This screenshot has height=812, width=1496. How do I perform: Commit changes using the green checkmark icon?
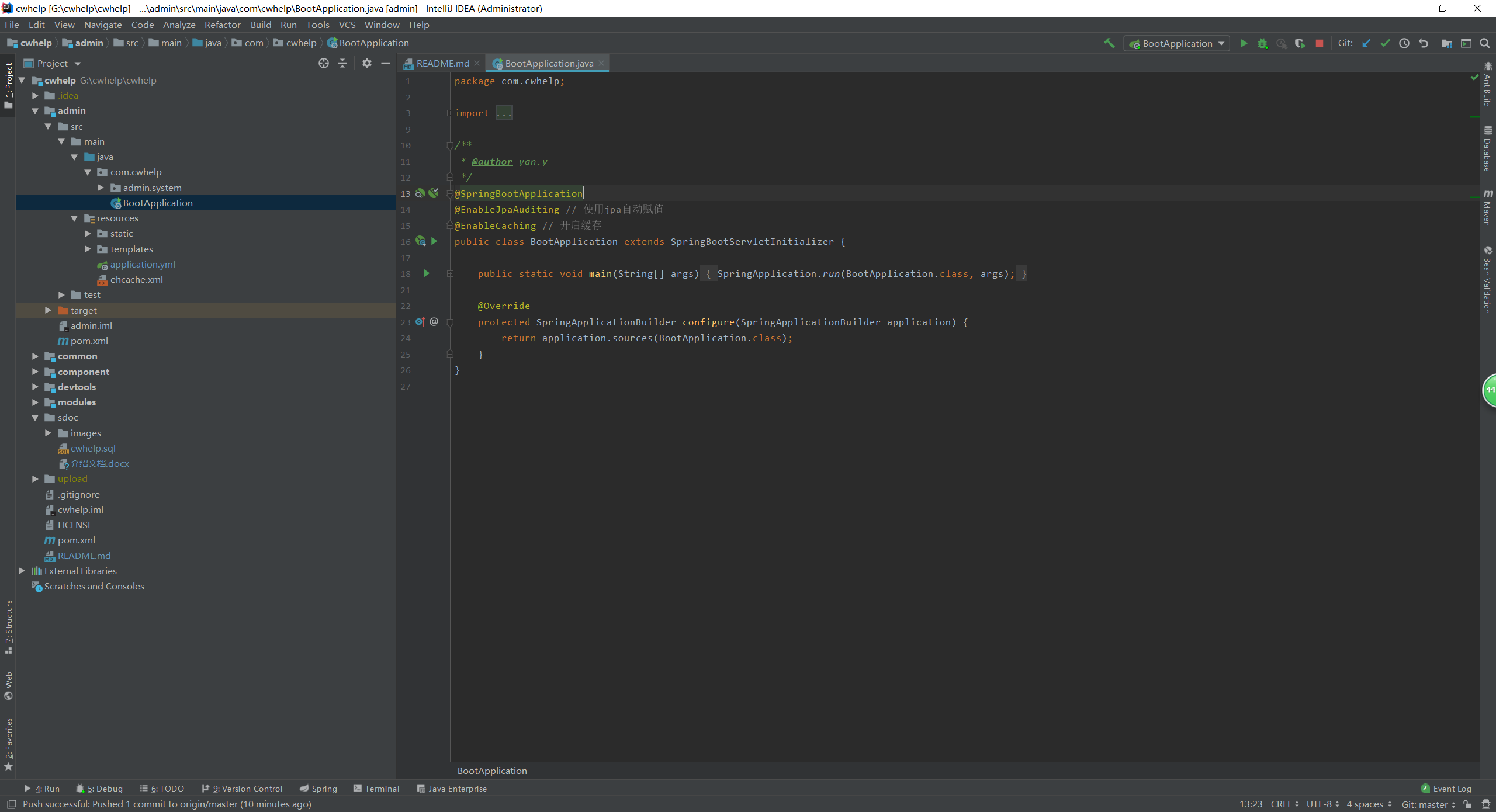coord(1385,43)
